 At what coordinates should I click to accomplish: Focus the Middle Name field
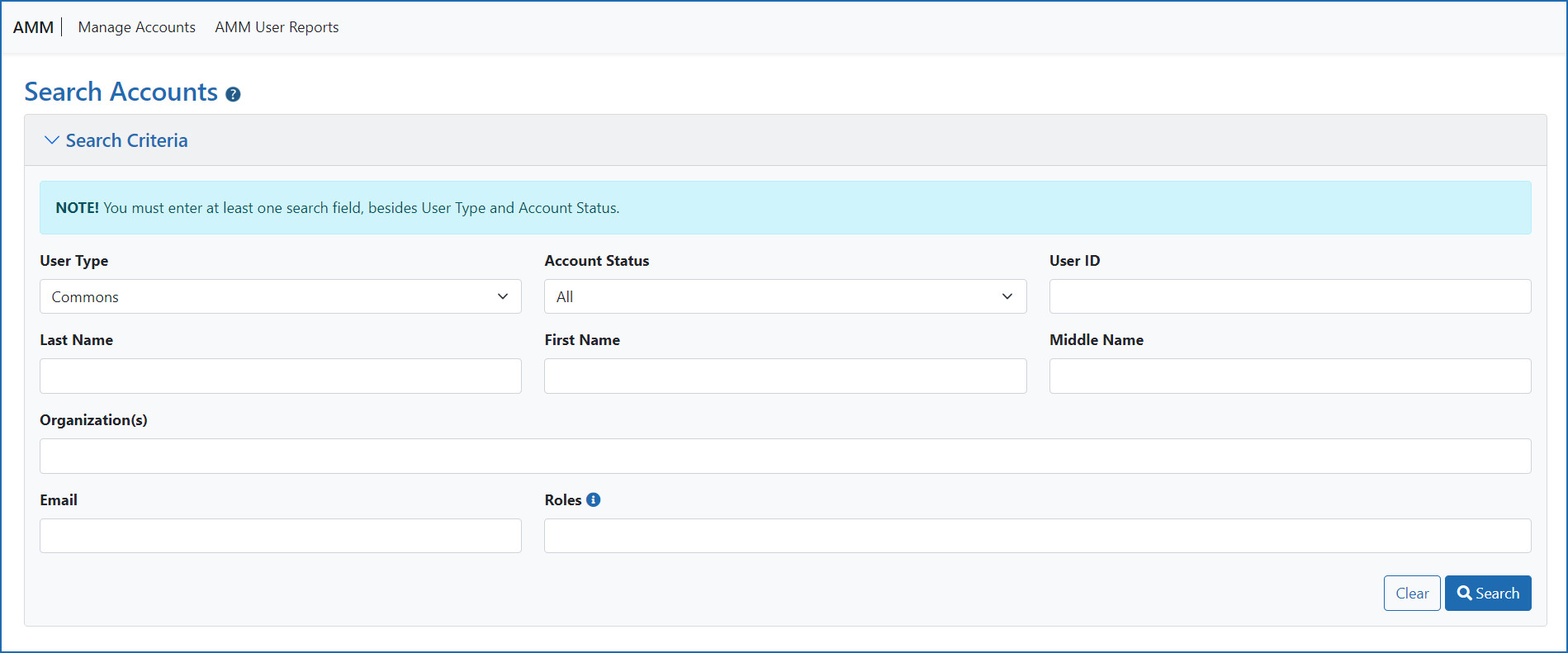point(1290,376)
